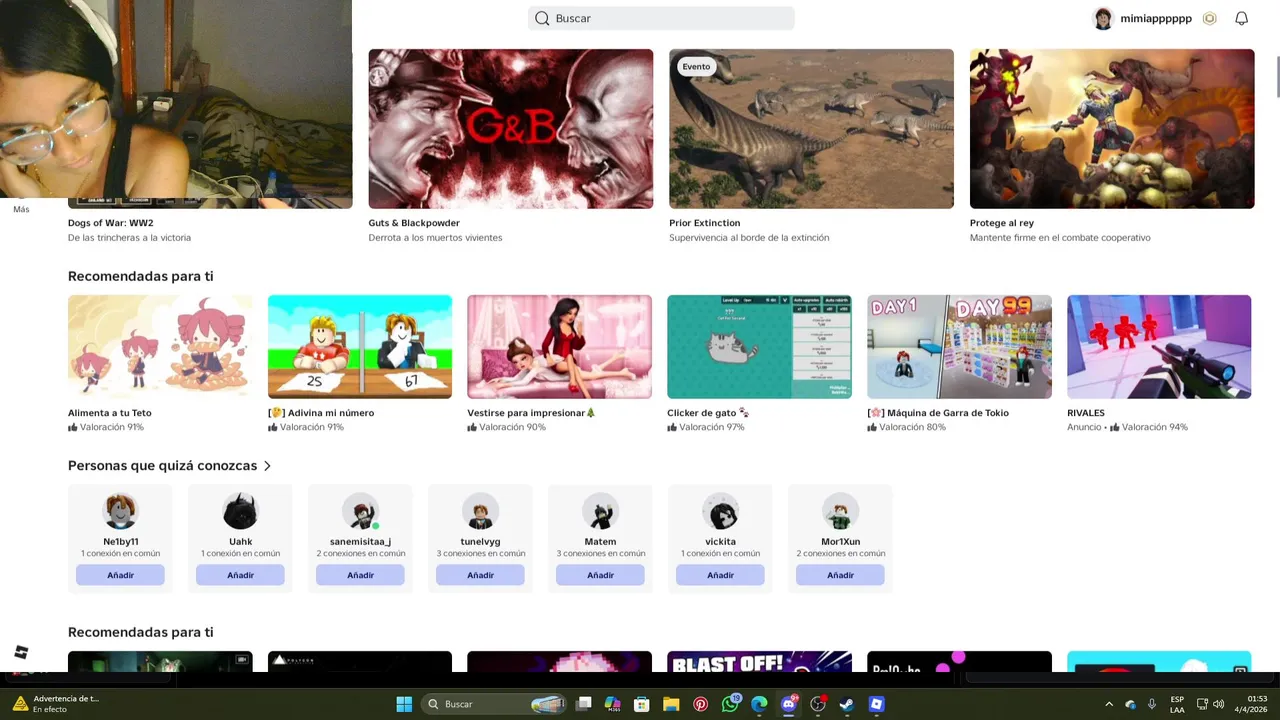This screenshot has width=1280, height=720.
Task: Open Mor1Xun's avatar
Action: click(x=840, y=512)
